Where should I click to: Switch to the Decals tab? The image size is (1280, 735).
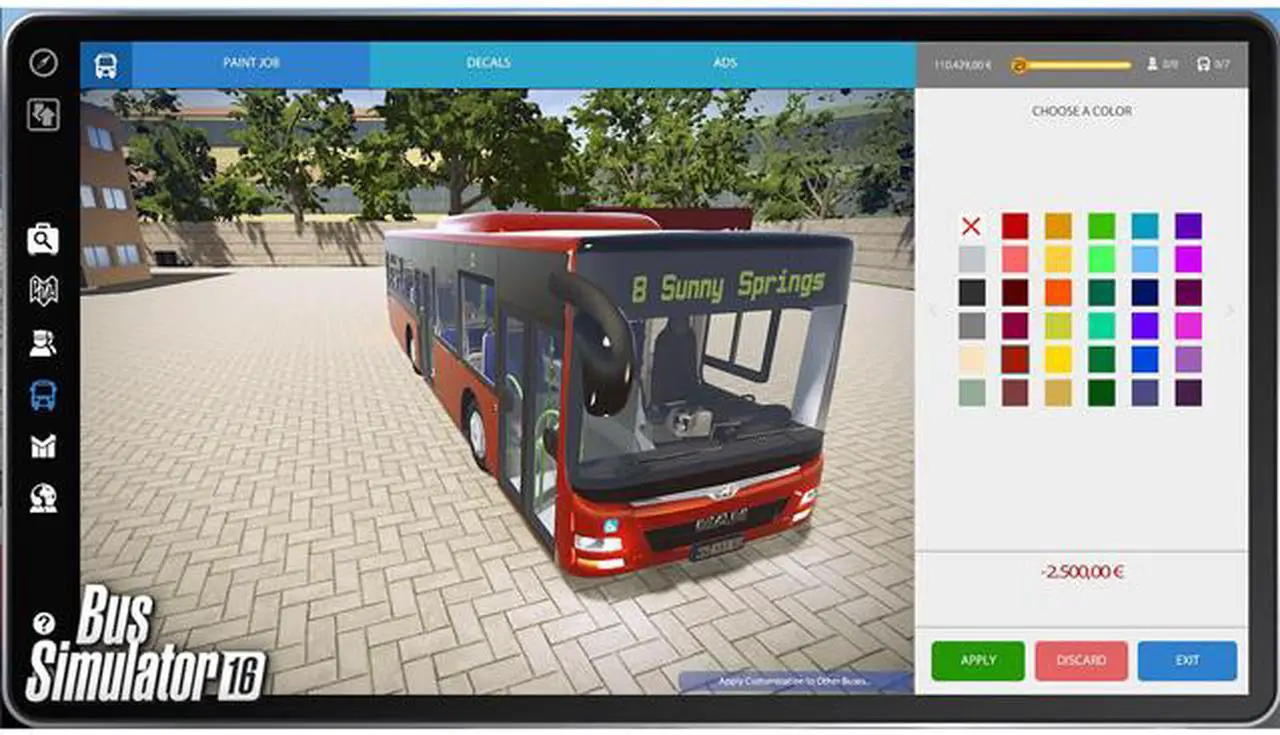pos(488,63)
